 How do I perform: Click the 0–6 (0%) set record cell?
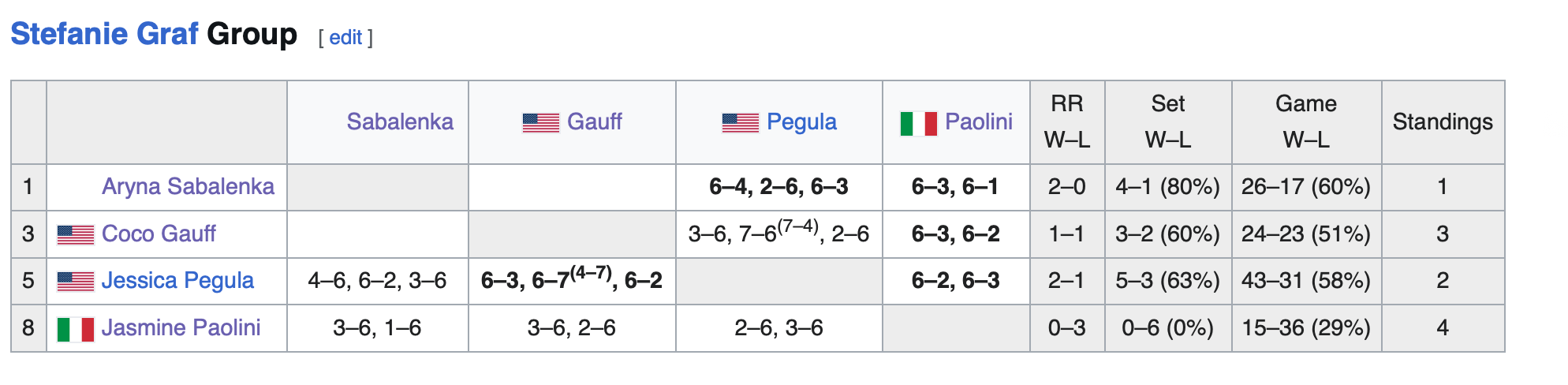pyautogui.click(x=1167, y=327)
